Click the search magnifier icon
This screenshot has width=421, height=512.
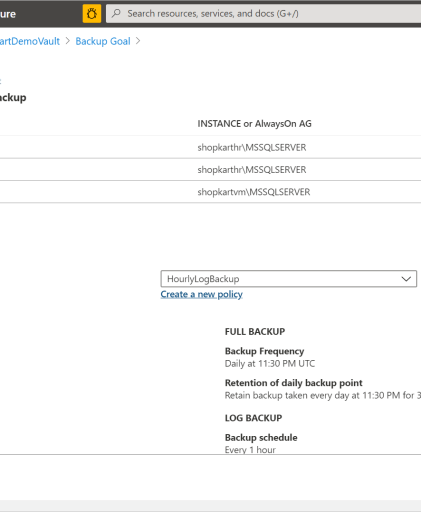[x=116, y=13]
